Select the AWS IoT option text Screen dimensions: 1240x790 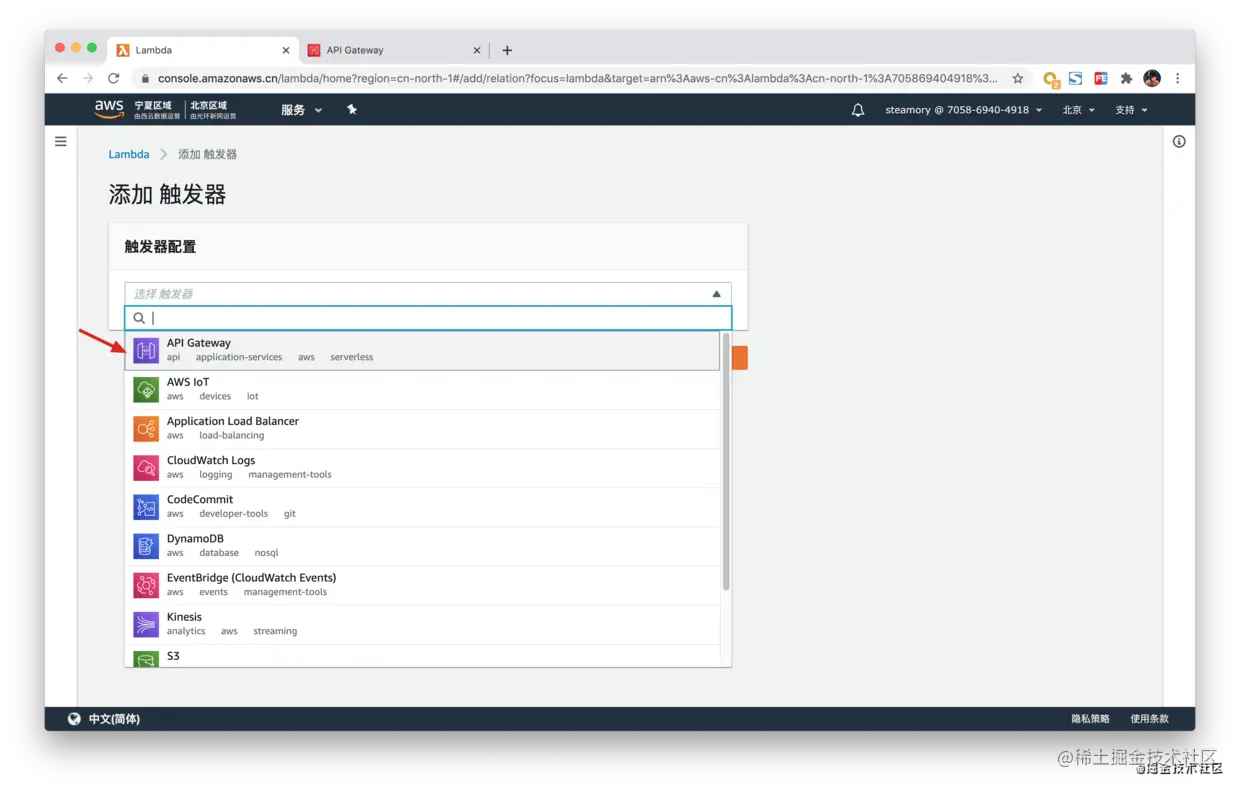188,382
